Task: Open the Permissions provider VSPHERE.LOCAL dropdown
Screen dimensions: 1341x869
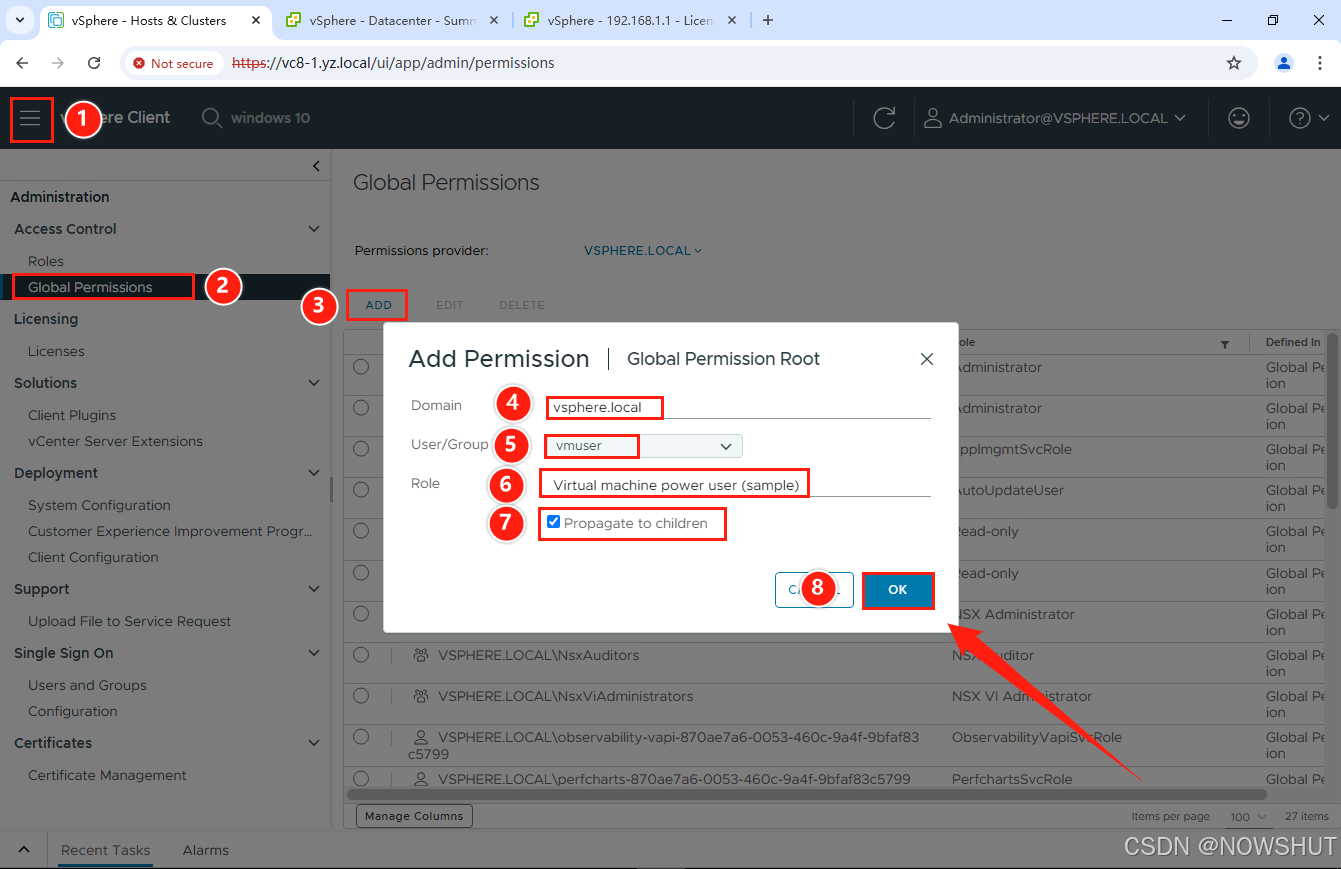Action: point(643,251)
